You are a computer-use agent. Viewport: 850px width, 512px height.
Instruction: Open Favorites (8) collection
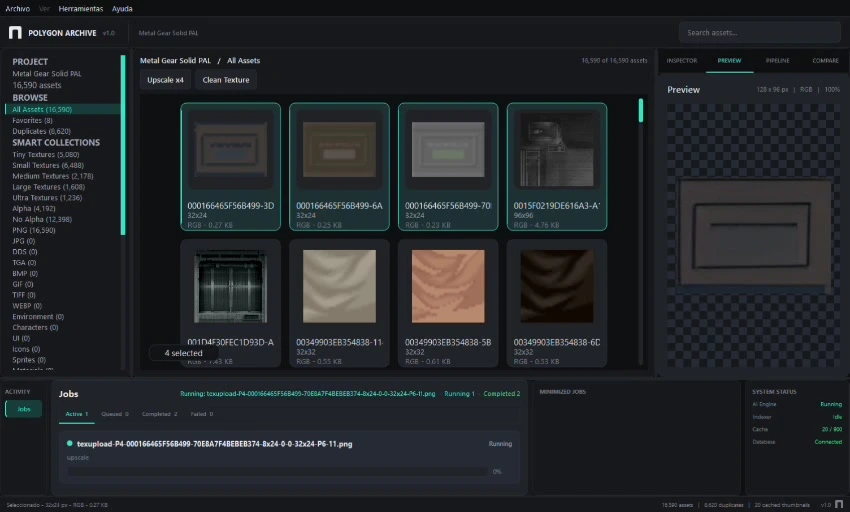coord(33,120)
